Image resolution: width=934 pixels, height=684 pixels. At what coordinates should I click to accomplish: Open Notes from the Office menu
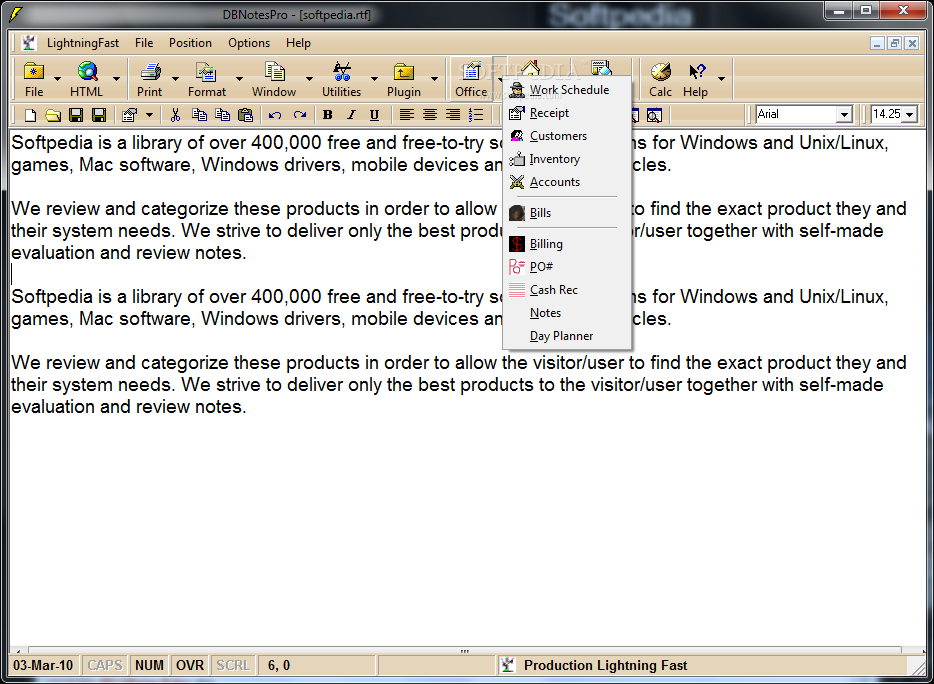point(566,313)
